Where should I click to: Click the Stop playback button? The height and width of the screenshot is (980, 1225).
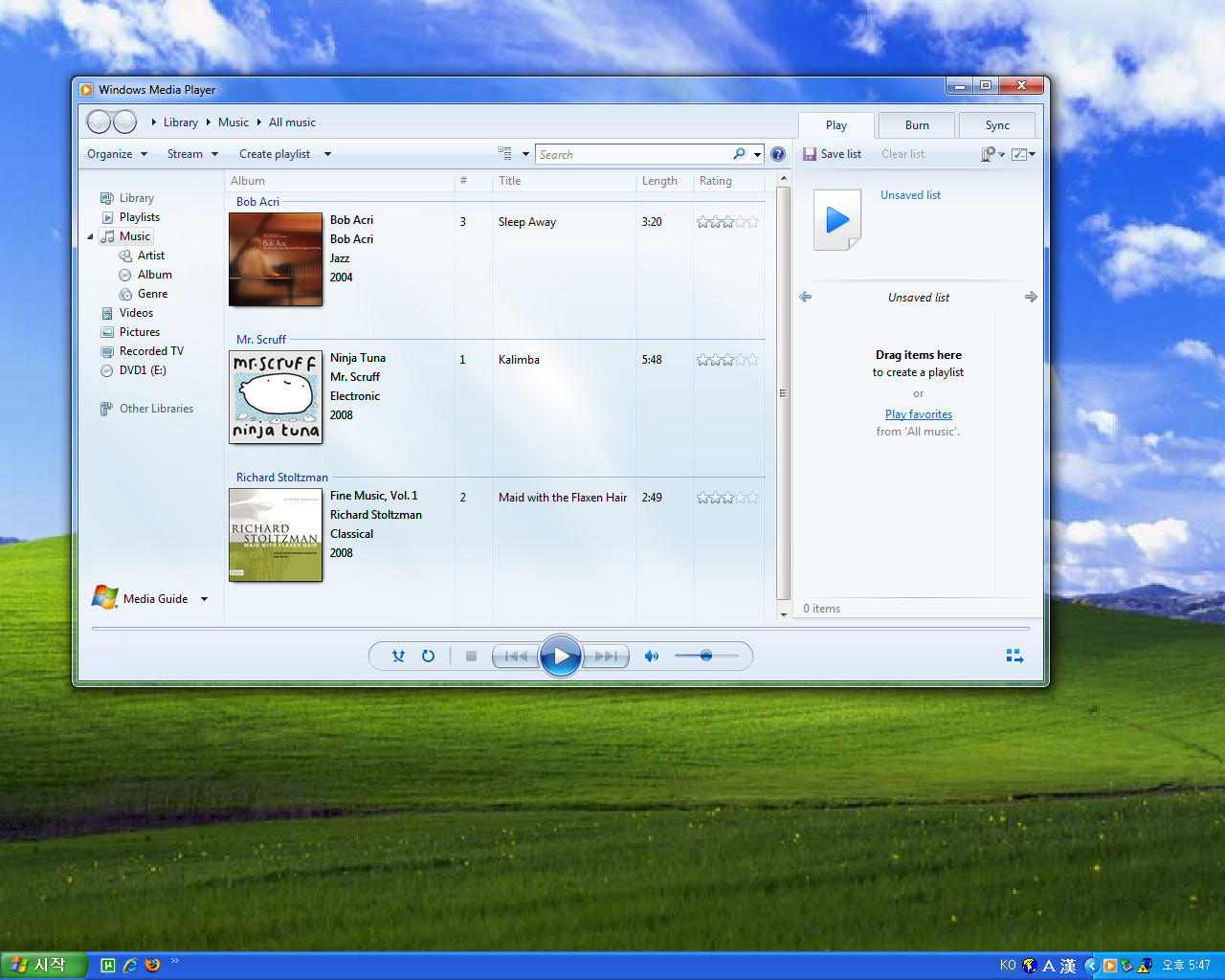[471, 657]
